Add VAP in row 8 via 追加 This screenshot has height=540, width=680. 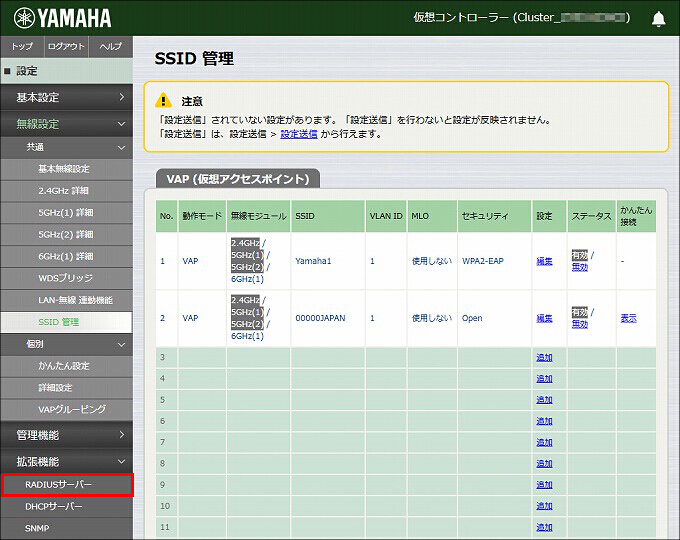tap(544, 464)
